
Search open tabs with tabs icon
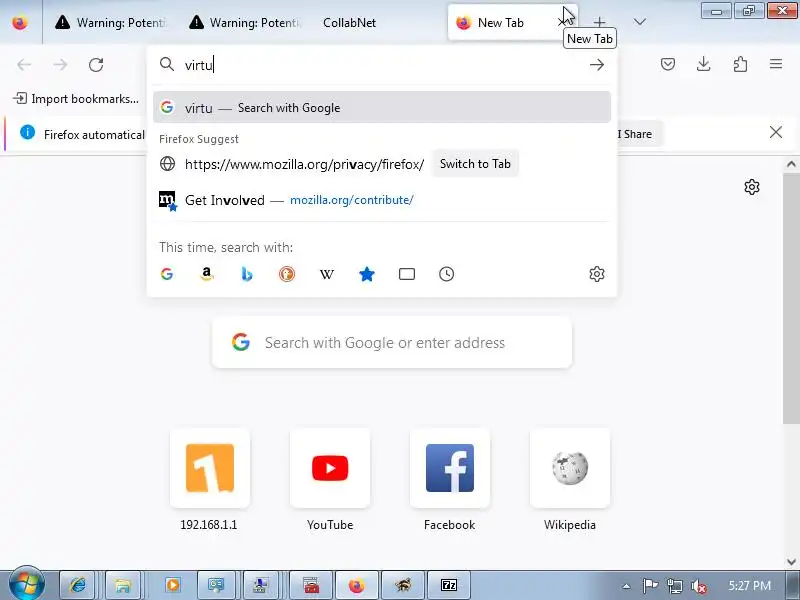pyautogui.click(x=407, y=274)
